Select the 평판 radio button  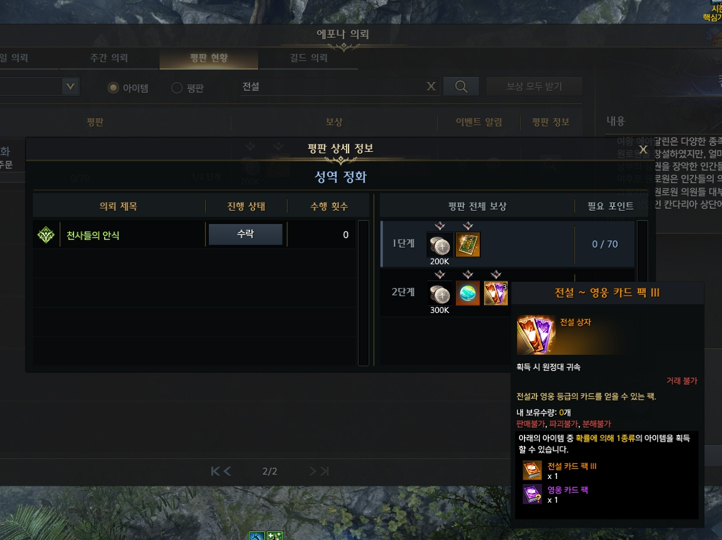177,87
